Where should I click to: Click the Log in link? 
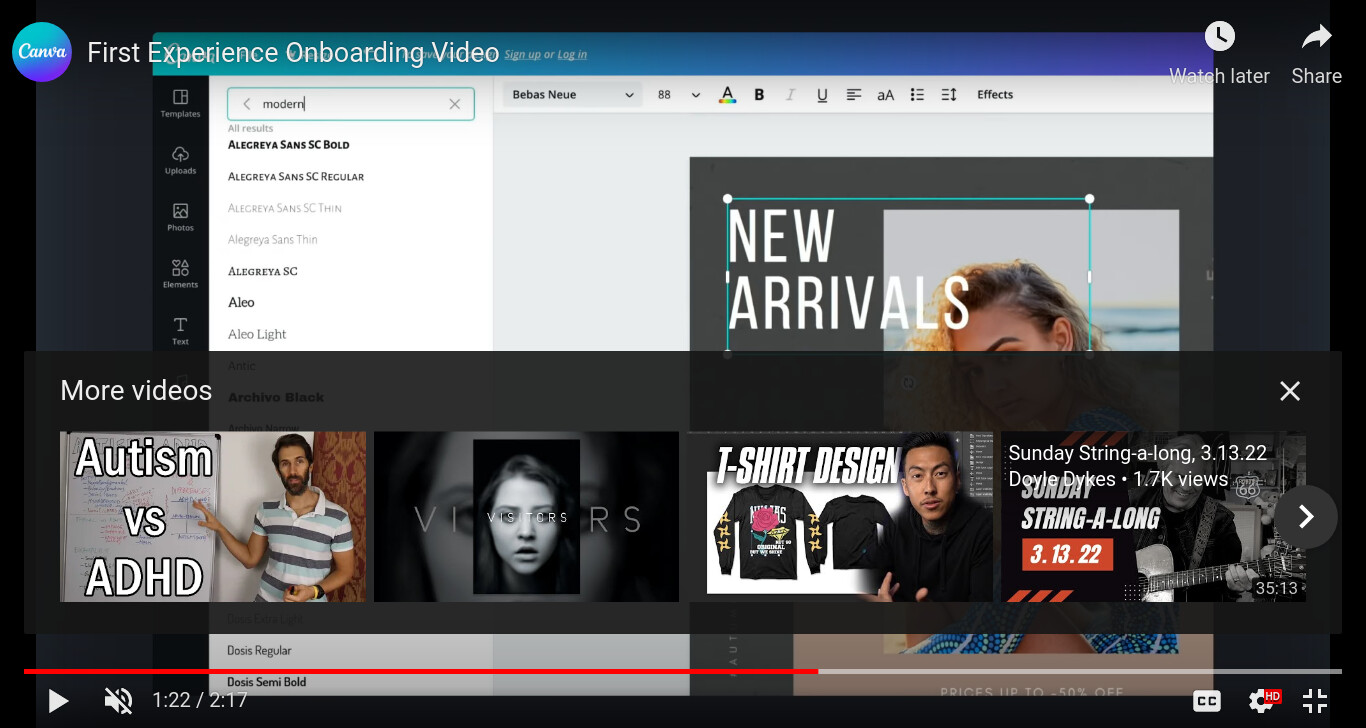pyautogui.click(x=572, y=55)
